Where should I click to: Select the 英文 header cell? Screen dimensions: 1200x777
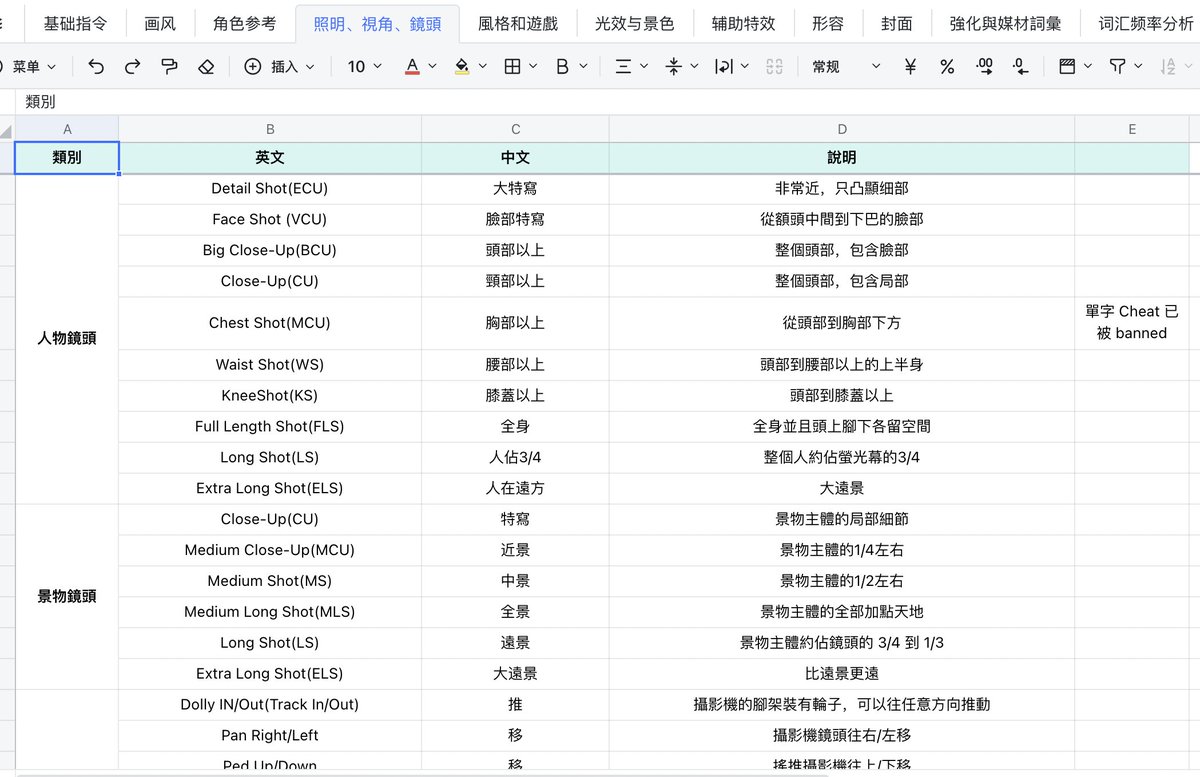pyautogui.click(x=270, y=158)
